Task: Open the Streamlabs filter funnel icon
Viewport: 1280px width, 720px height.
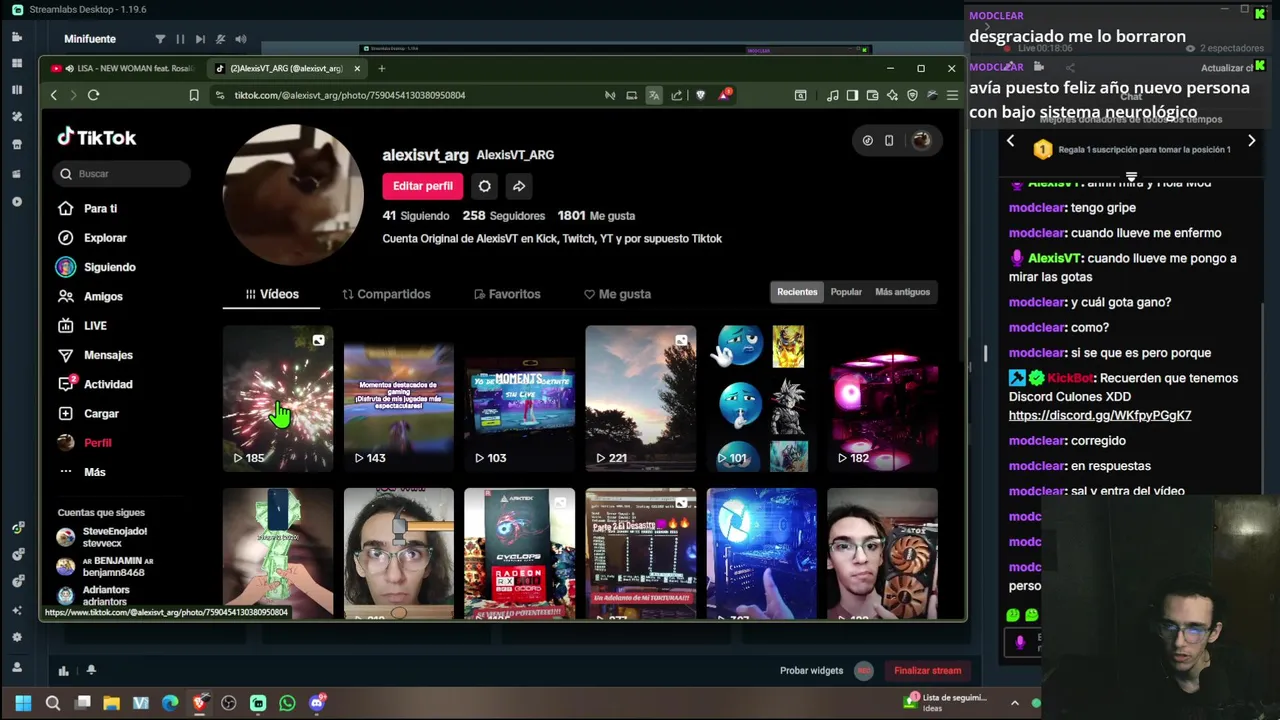Action: coord(160,39)
